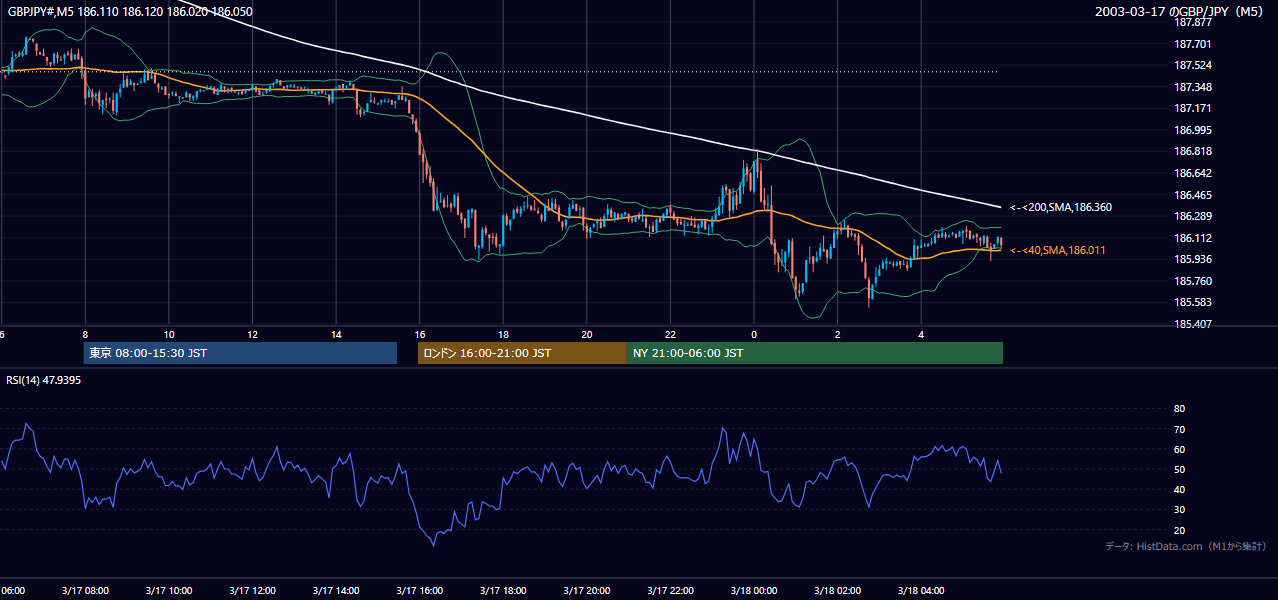1278x600 pixels.
Task: Click the HistData.com data source credit
Action: 1186,546
